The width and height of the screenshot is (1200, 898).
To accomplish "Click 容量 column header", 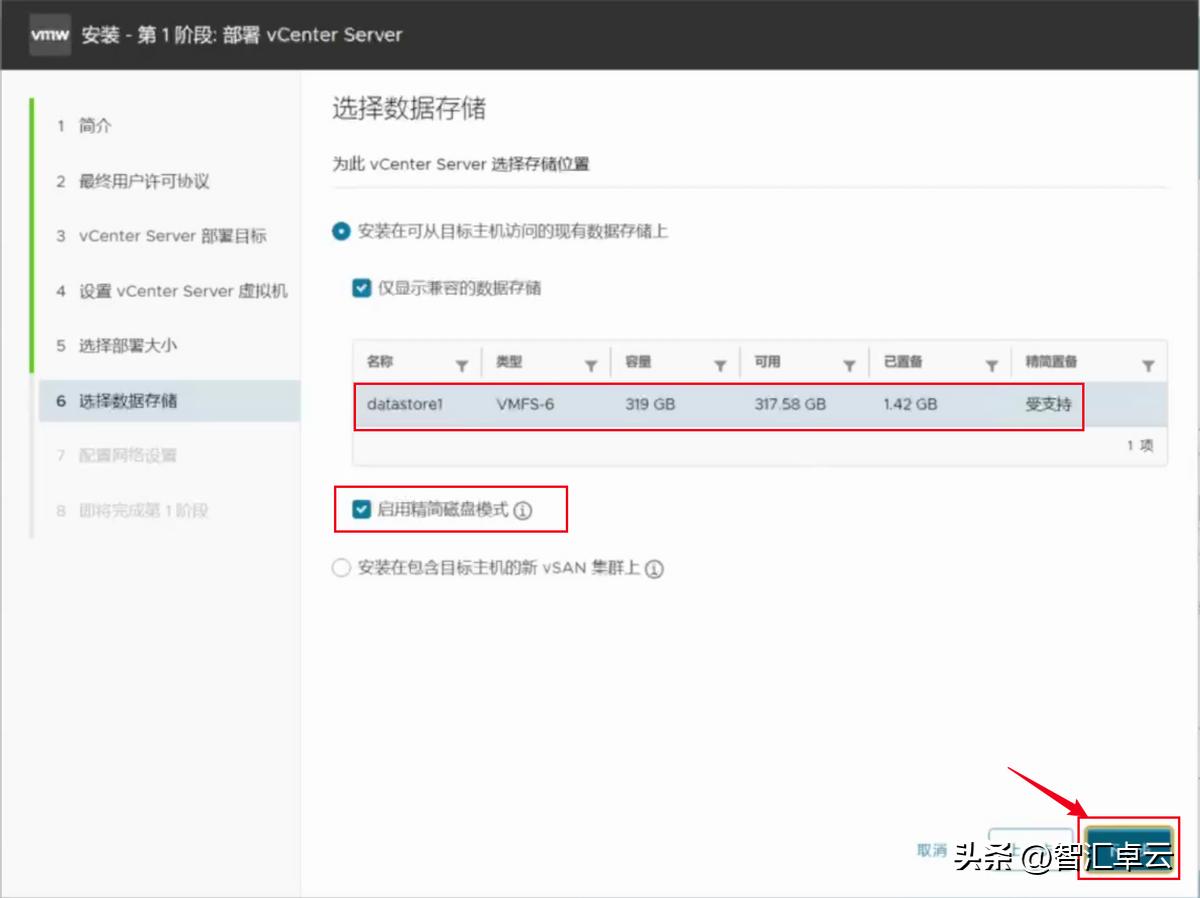I will coord(638,362).
